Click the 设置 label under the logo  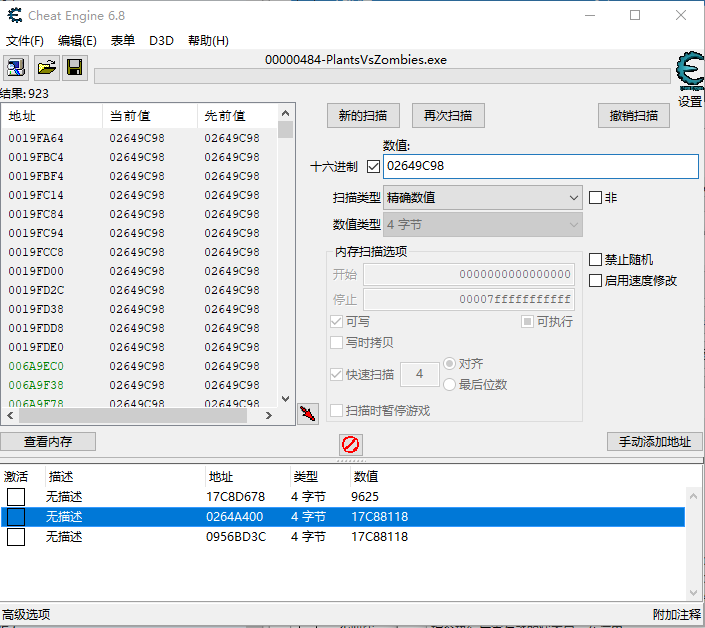[x=690, y=102]
